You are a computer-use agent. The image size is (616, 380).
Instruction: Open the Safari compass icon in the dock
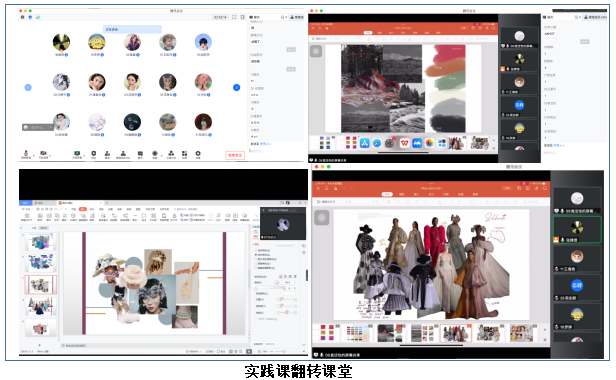click(377, 143)
